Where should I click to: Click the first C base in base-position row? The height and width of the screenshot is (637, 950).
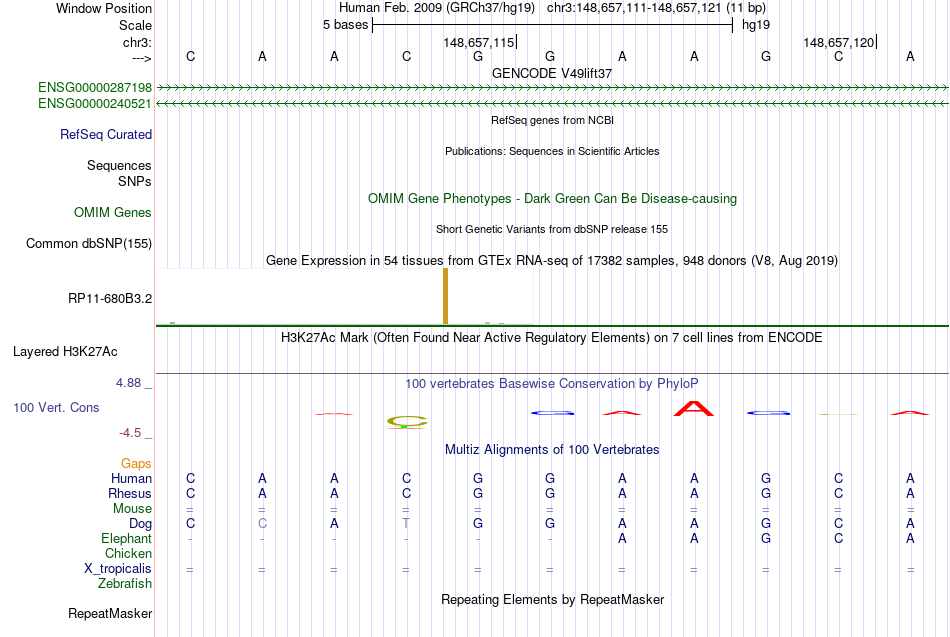(190, 56)
